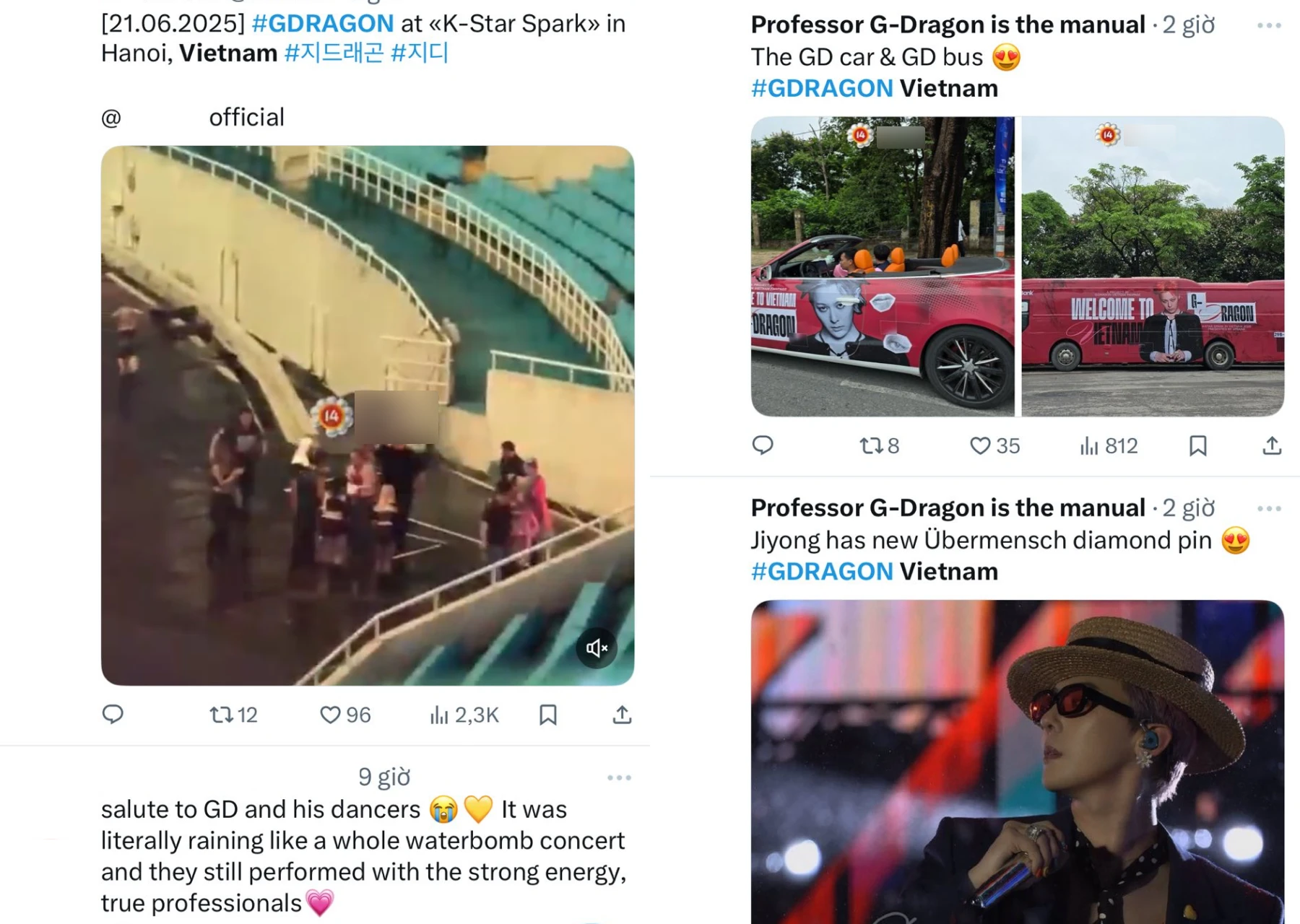Open the Welcome to Vietnam bus photo
The width and height of the screenshot is (1300, 924).
[1153, 266]
